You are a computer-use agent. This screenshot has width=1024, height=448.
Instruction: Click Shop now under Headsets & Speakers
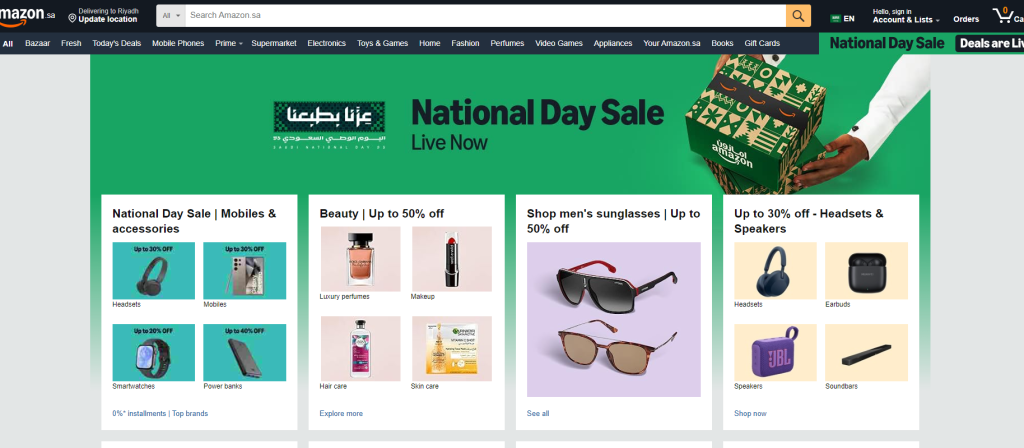pos(750,413)
